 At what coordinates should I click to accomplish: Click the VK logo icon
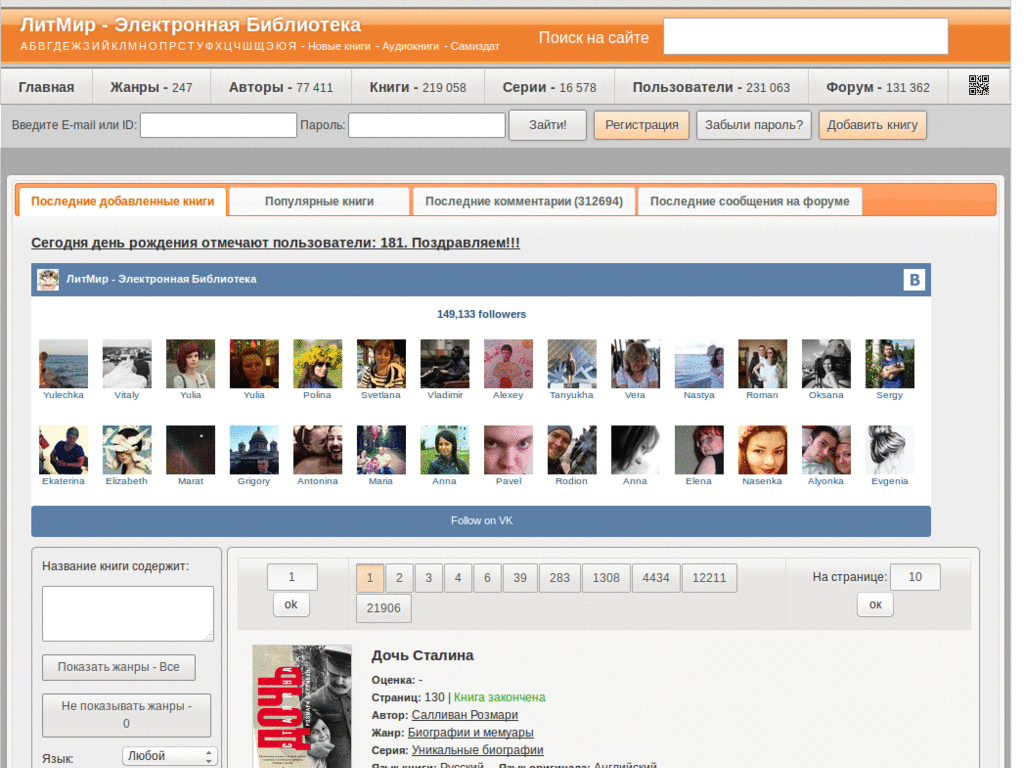coord(914,280)
